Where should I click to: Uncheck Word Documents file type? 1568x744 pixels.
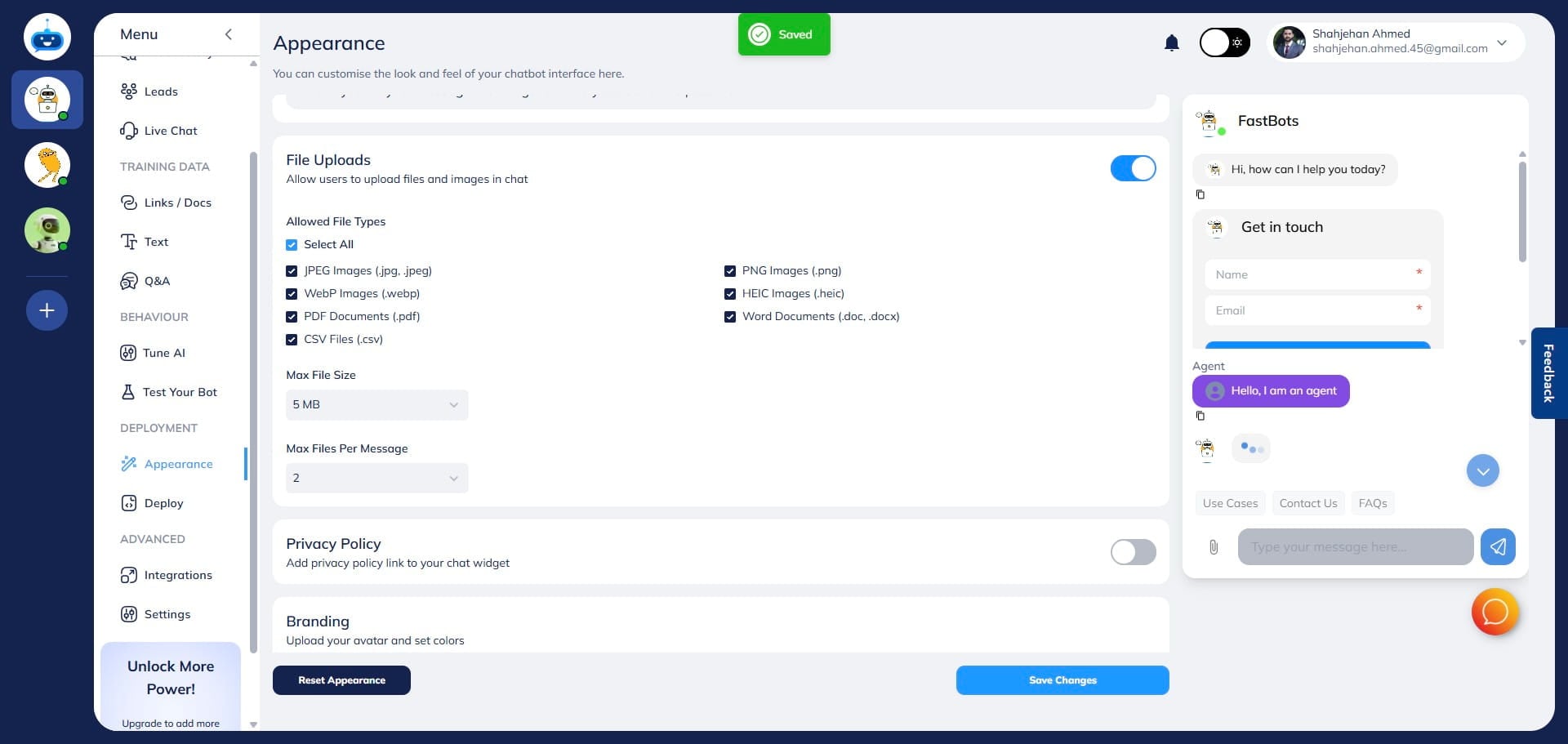(x=730, y=316)
